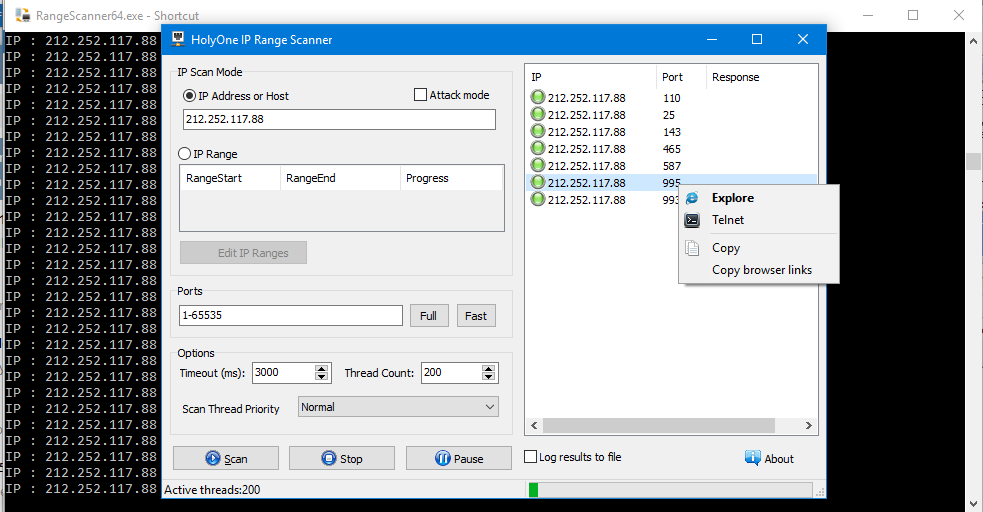Click the Explore browser icon in context menu
983x512 pixels.
click(692, 198)
